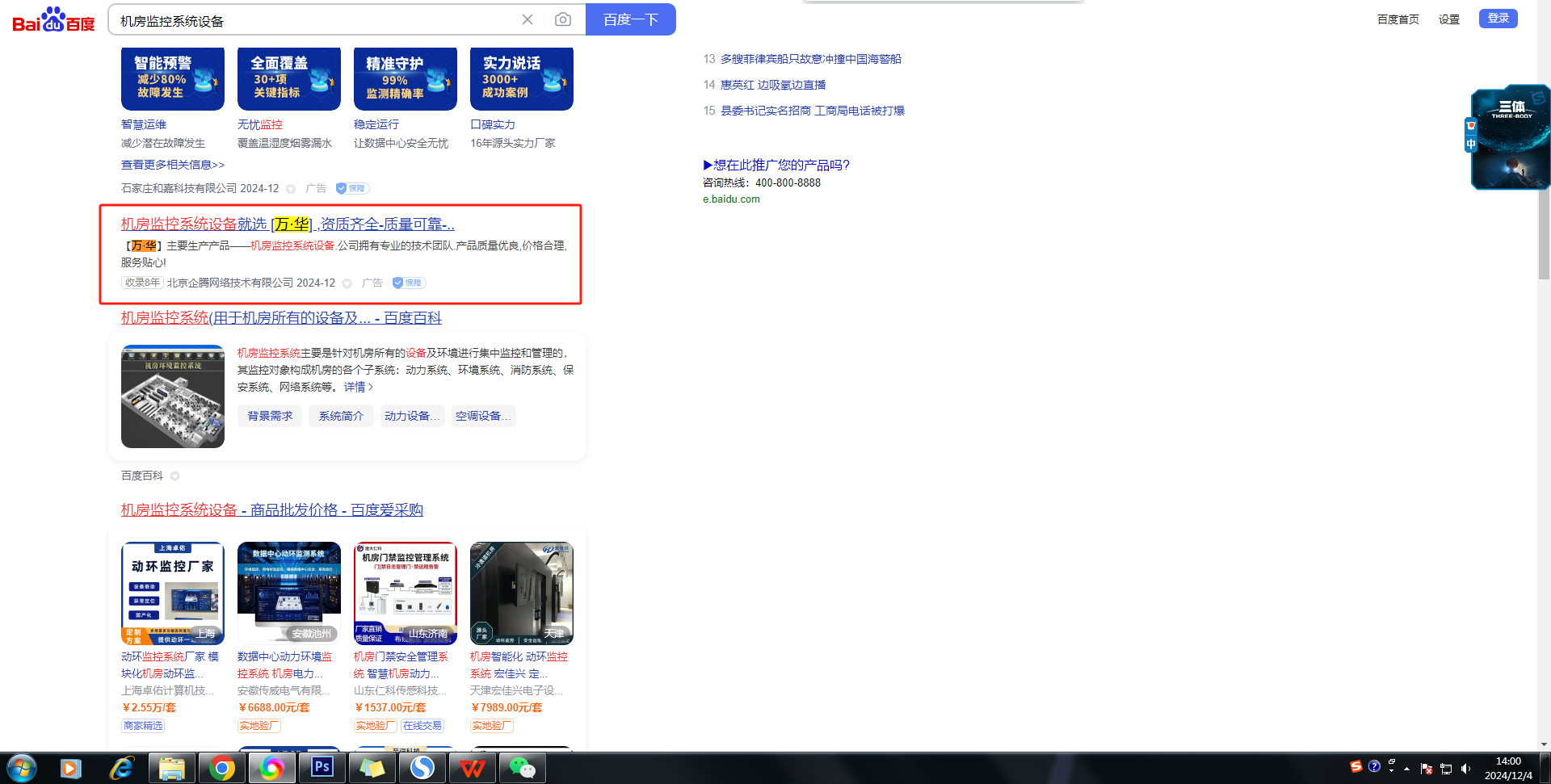Open 百度首页 link in header
The image size is (1551, 784).
[x=1398, y=19]
